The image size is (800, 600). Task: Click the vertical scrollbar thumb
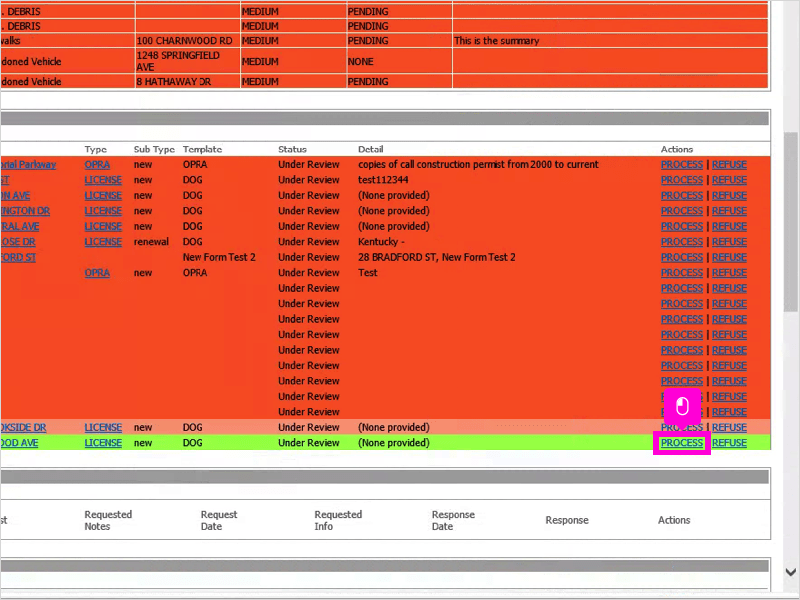791,222
